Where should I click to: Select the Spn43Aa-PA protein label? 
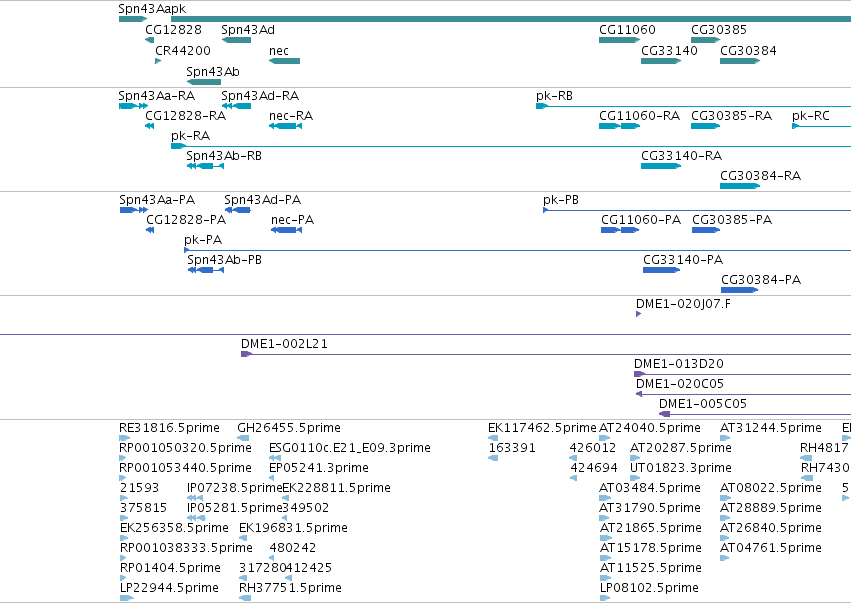coord(157,200)
